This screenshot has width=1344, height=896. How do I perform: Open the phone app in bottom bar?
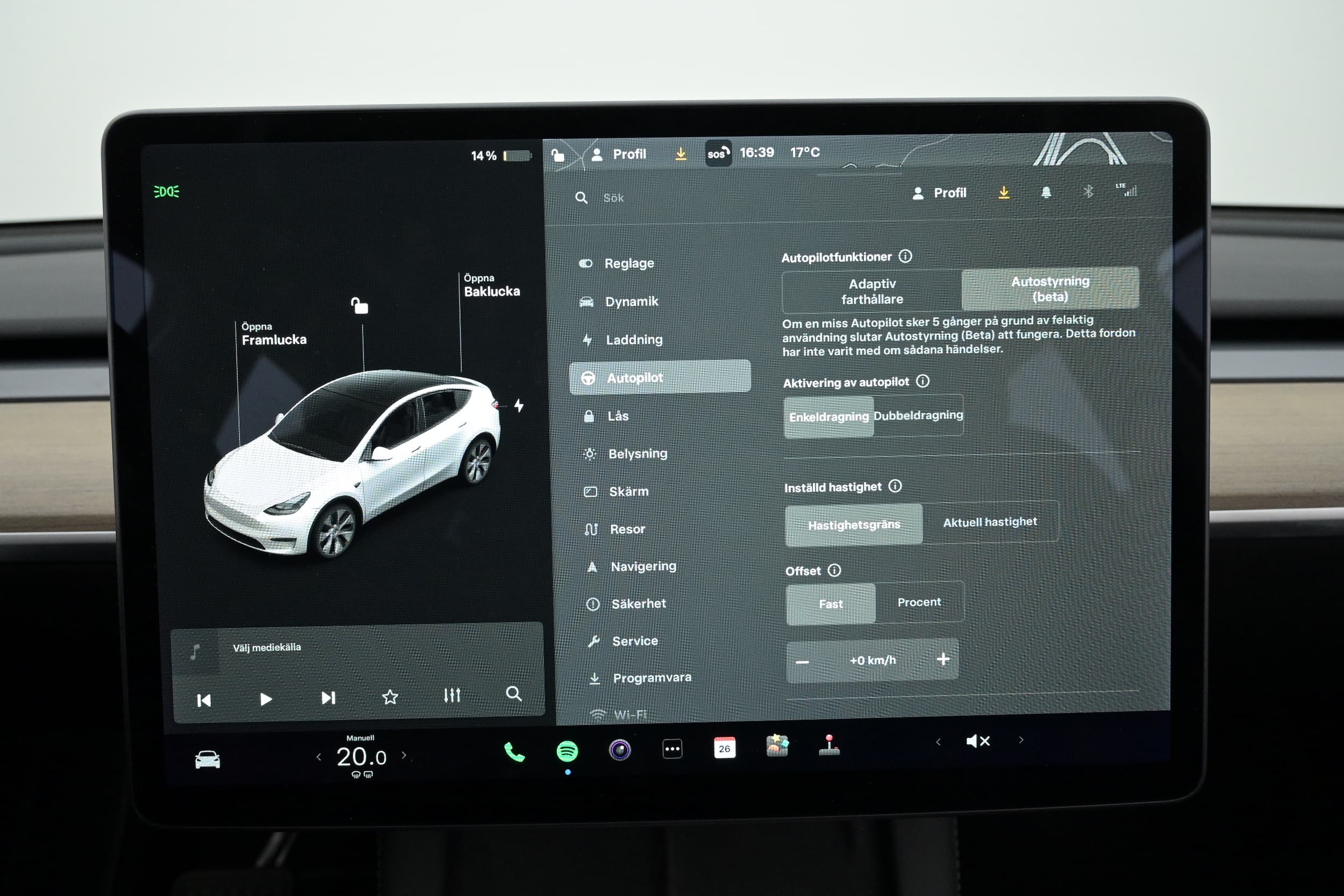(514, 752)
